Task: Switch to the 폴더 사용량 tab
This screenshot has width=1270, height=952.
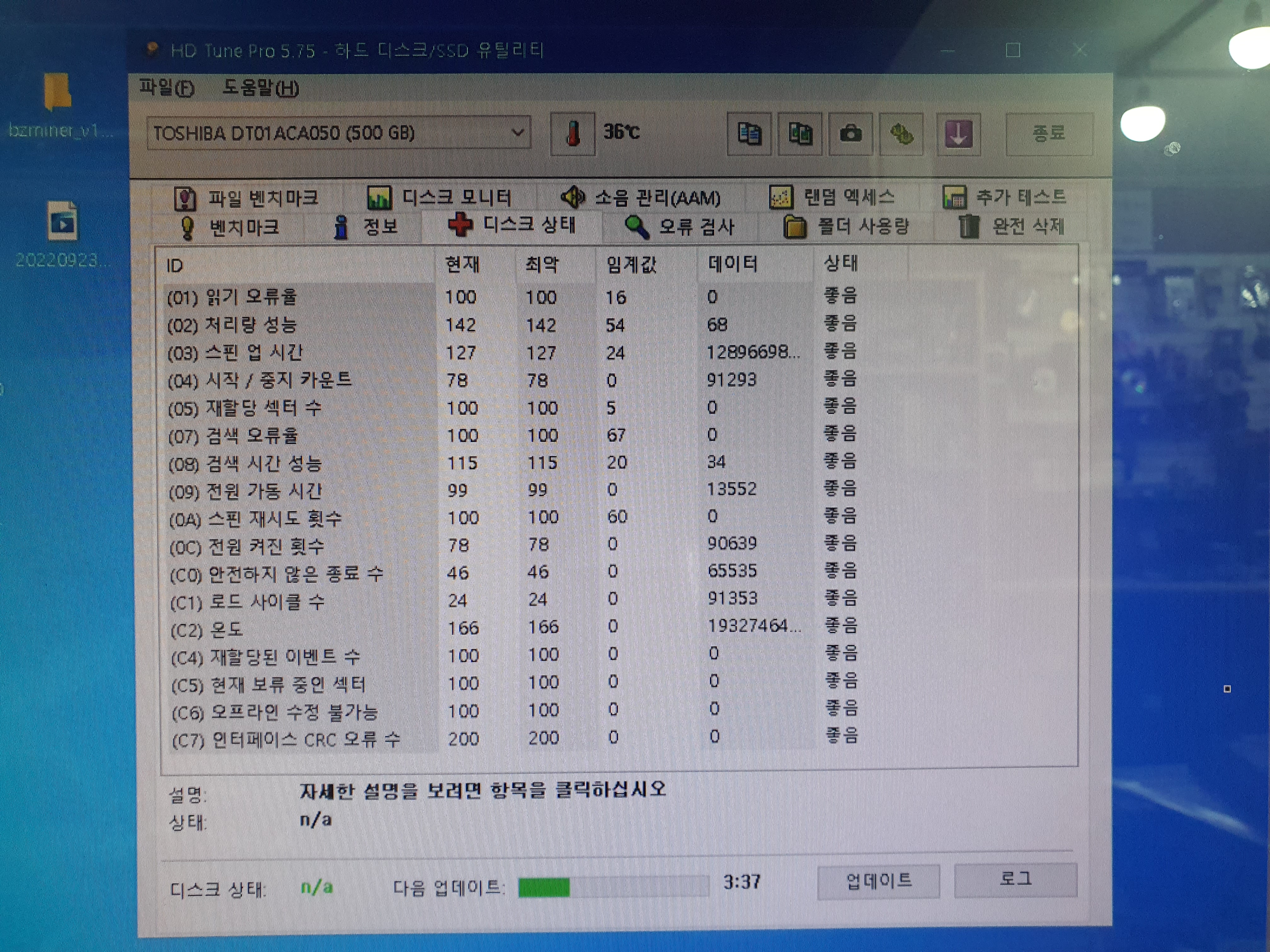Action: [847, 227]
